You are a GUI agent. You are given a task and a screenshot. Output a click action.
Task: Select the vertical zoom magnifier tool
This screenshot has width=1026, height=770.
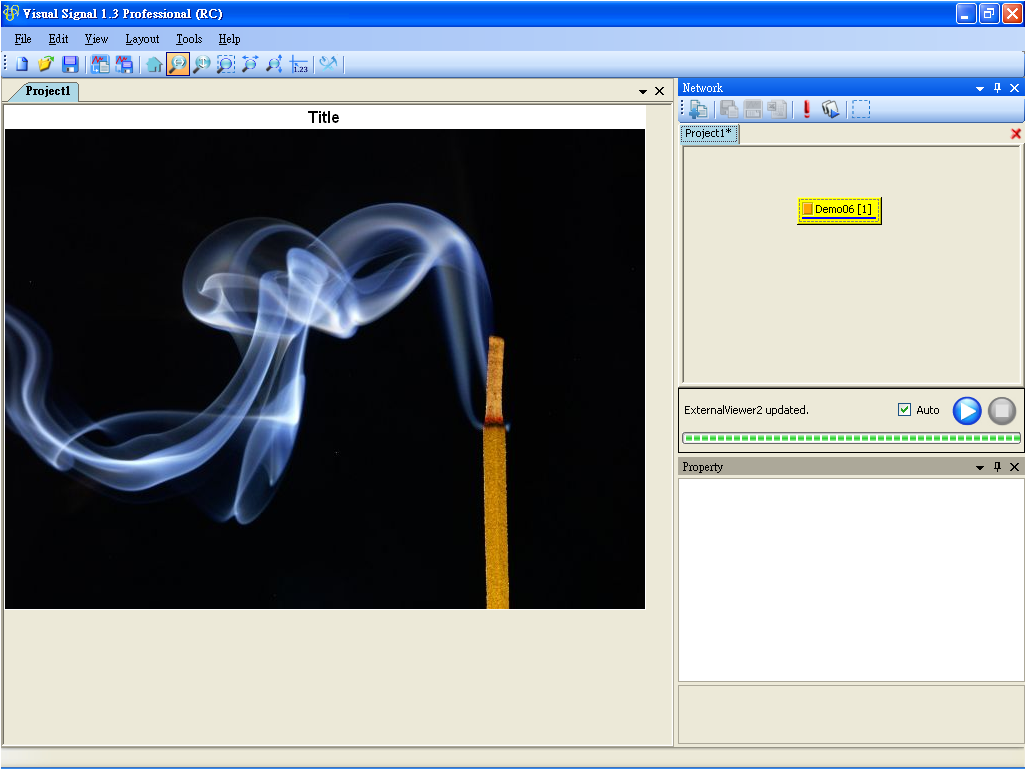[202, 65]
